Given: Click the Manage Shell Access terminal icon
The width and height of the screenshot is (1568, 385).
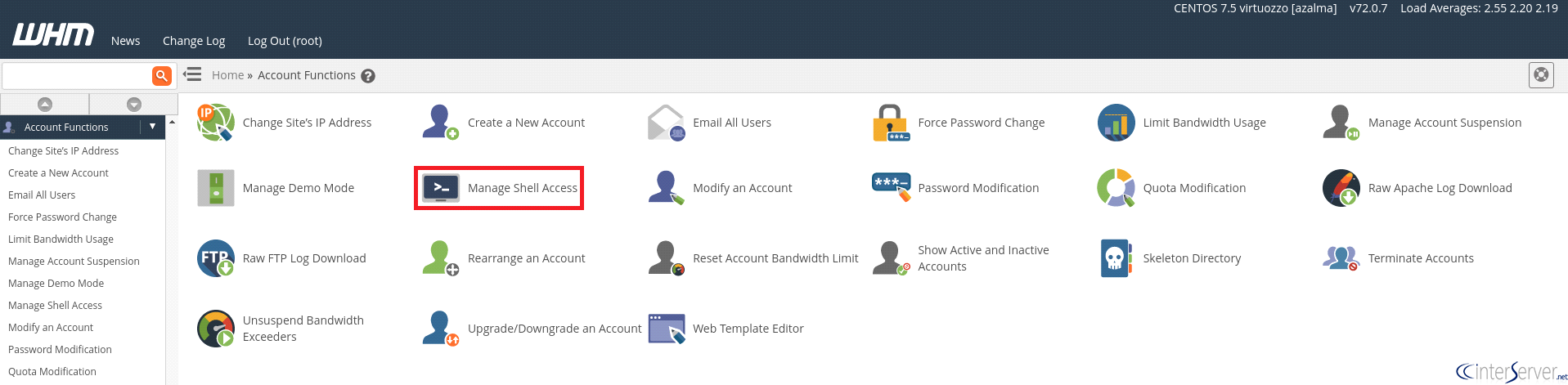Looking at the screenshot, I should click(441, 188).
